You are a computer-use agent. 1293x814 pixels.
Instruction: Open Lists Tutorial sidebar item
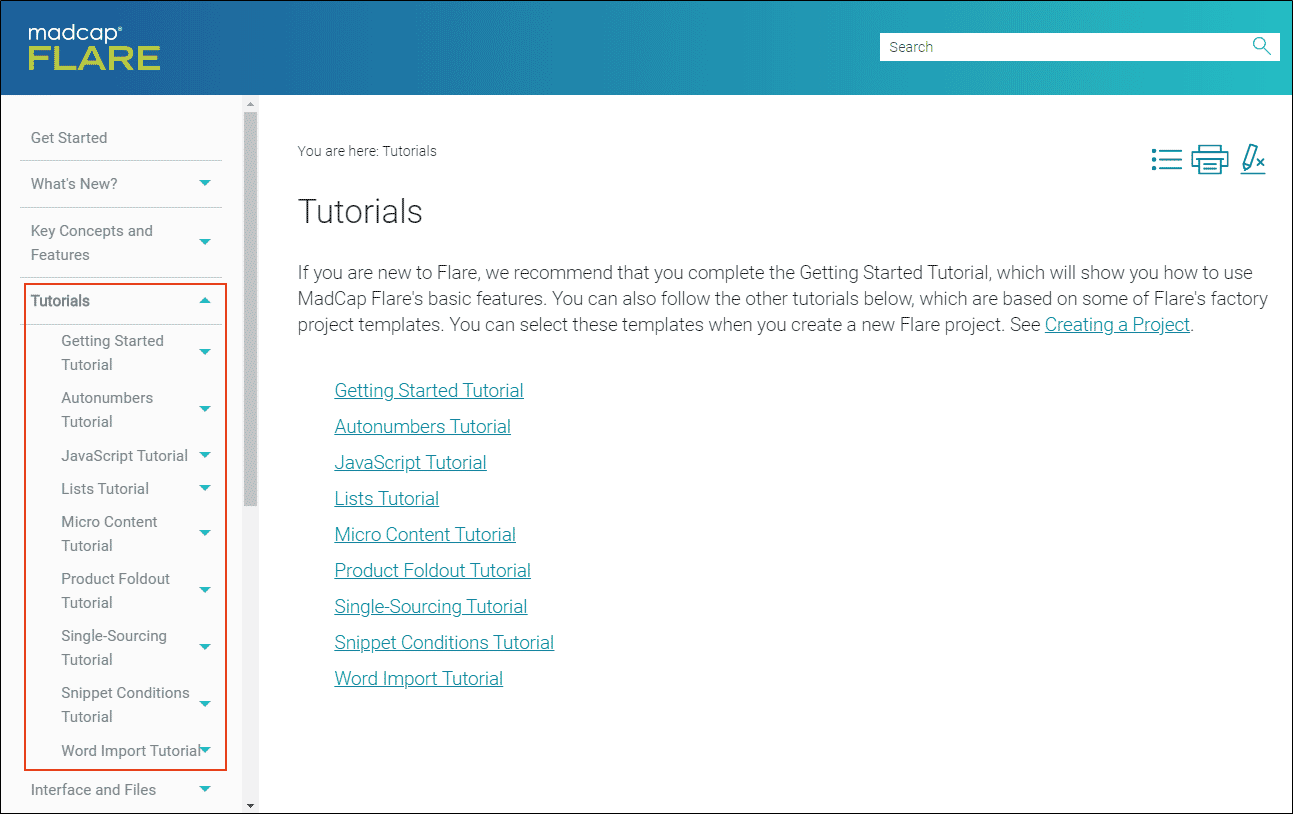[105, 489]
